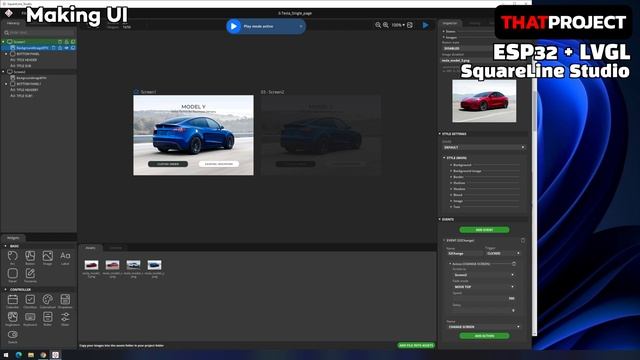Click the zoom out magnifier icon
This screenshot has width=640, height=360.
coord(378,25)
